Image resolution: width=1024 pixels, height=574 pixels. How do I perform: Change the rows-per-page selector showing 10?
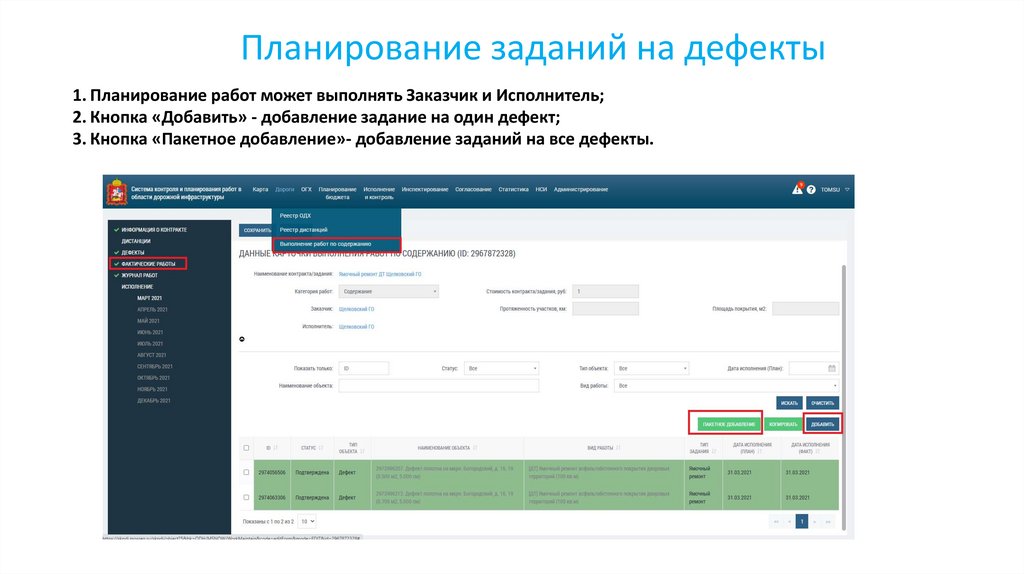[x=307, y=521]
